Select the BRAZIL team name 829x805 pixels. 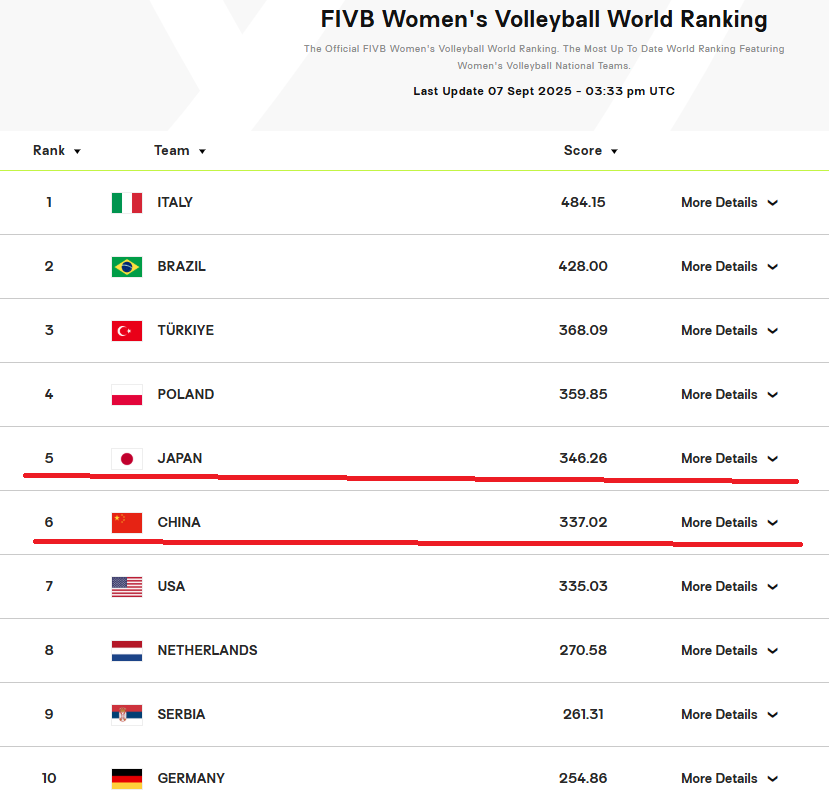tap(181, 266)
